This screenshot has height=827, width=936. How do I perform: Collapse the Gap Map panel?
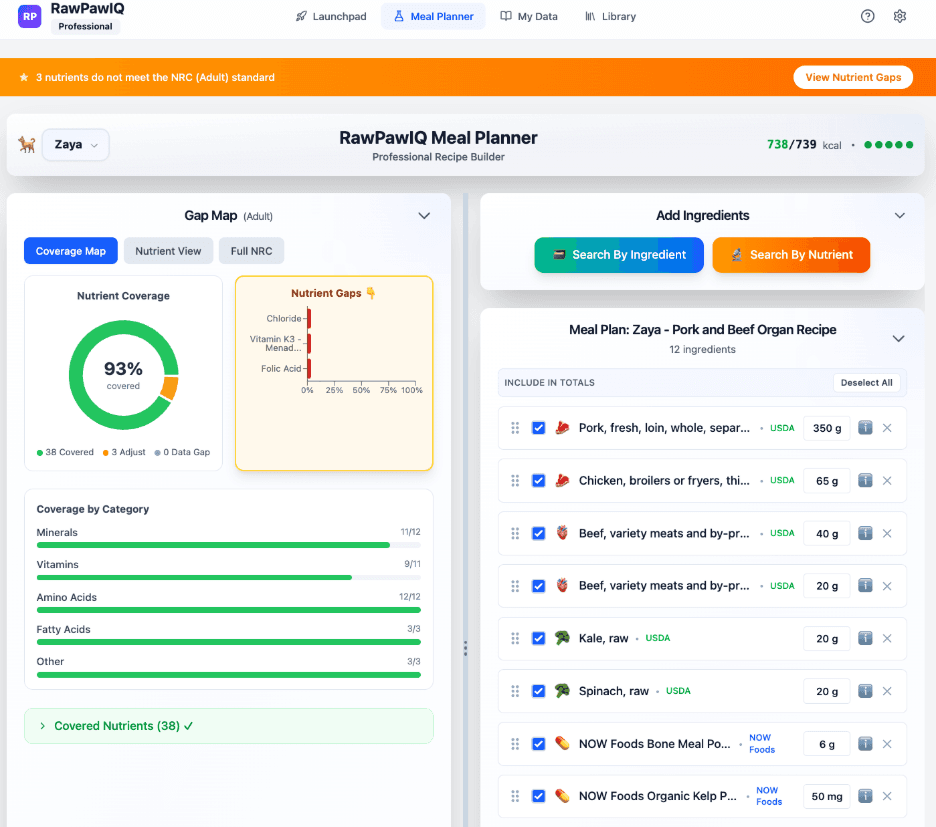[424, 216]
